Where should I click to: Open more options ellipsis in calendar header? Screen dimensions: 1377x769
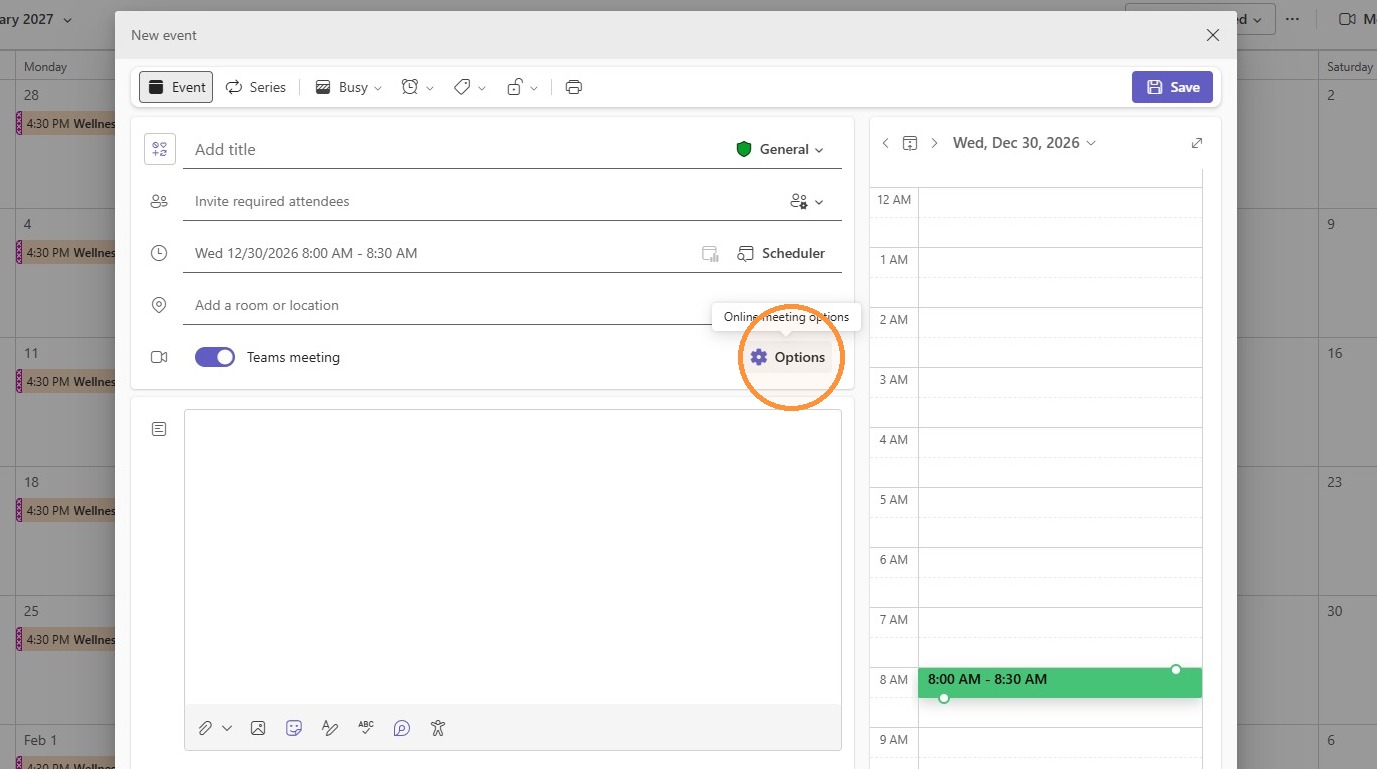pos(1293,19)
